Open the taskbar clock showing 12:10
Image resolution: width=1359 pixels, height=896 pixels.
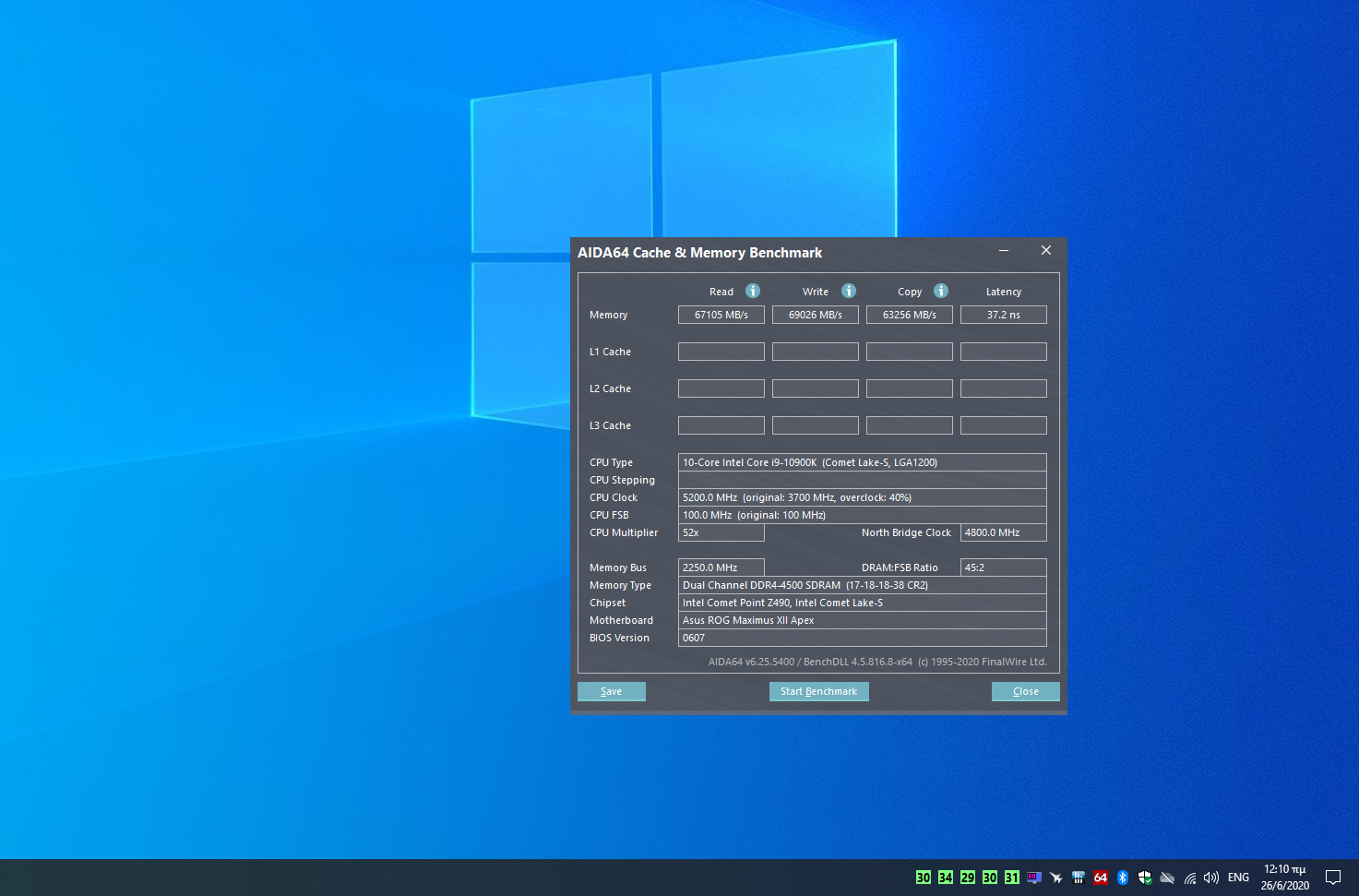1285,878
